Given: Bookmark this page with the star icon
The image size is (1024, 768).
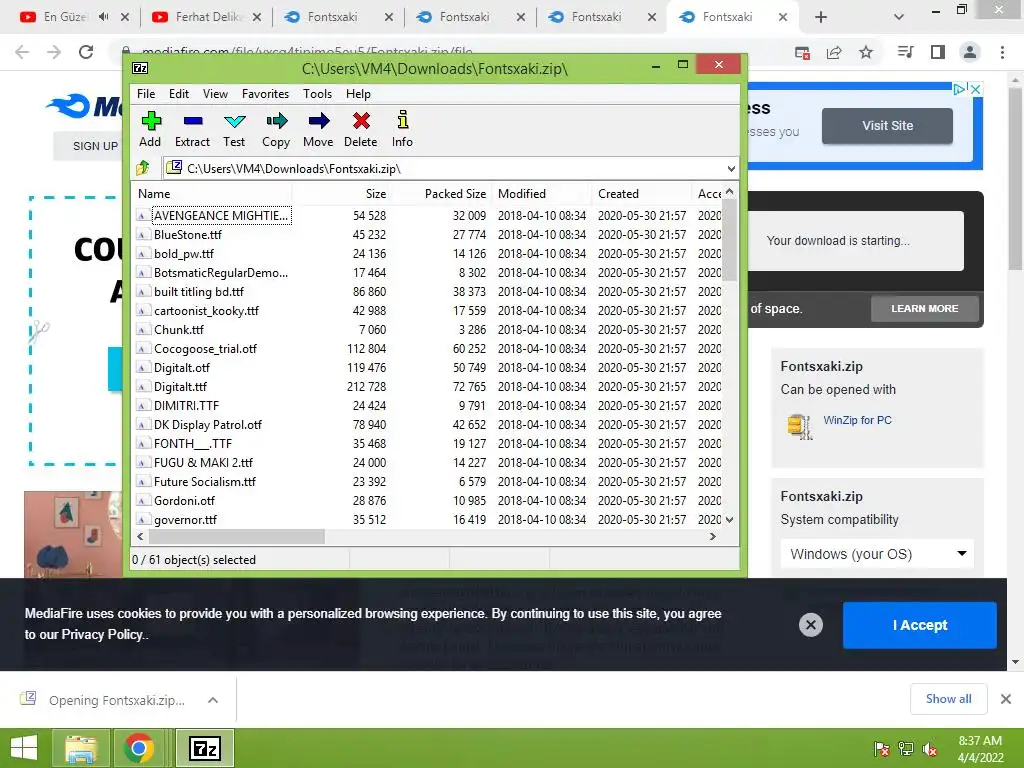Looking at the screenshot, I should tap(866, 52).
